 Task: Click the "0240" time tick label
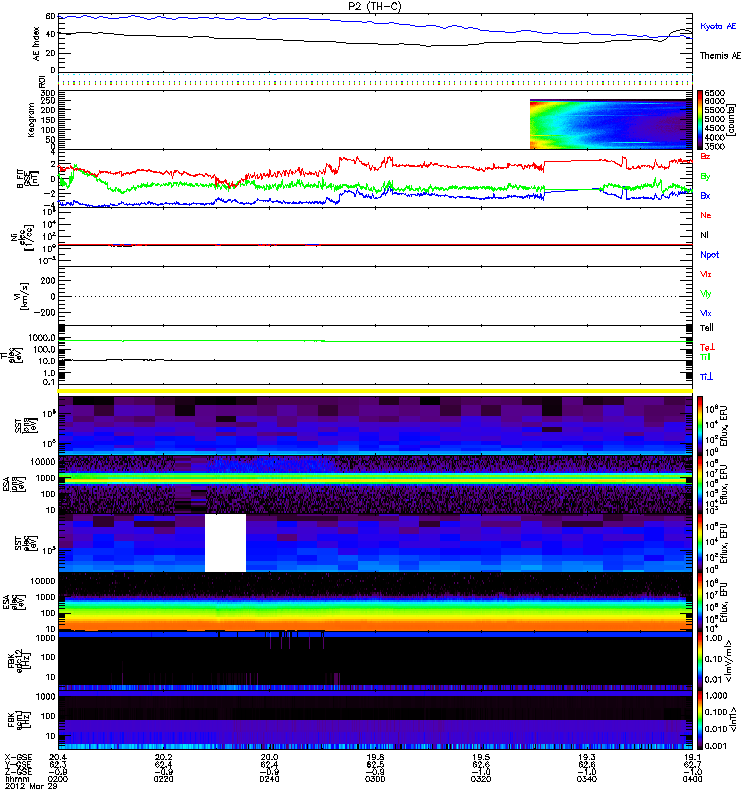pyautogui.click(x=269, y=779)
